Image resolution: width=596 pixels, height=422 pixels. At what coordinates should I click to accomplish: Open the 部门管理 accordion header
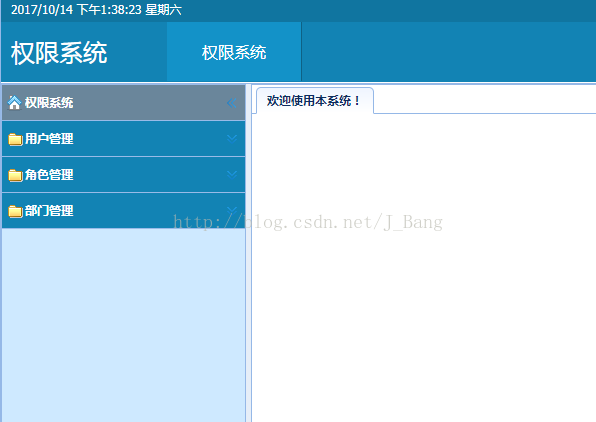[124, 211]
